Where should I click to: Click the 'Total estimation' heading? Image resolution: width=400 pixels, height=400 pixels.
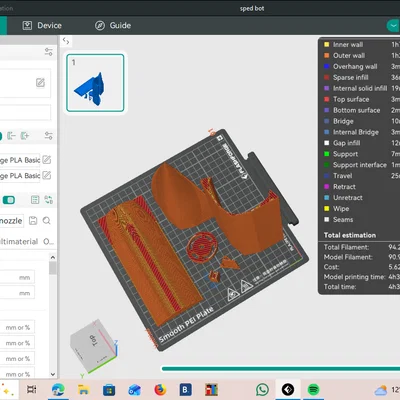350,235
